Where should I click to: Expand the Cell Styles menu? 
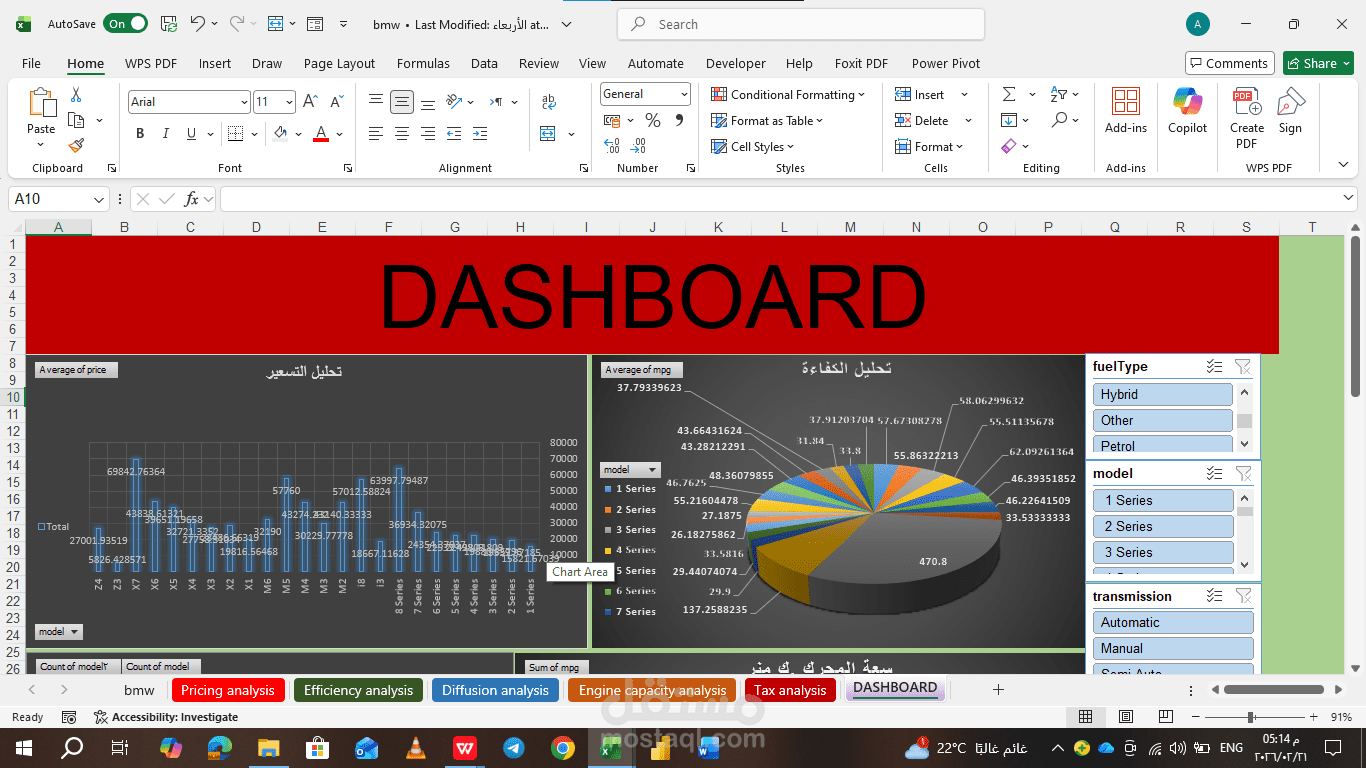753,147
